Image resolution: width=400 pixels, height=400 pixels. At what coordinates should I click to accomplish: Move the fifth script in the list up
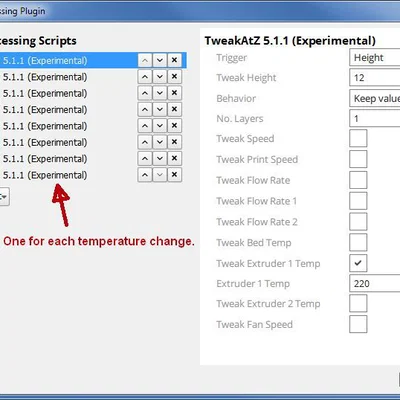pos(145,126)
